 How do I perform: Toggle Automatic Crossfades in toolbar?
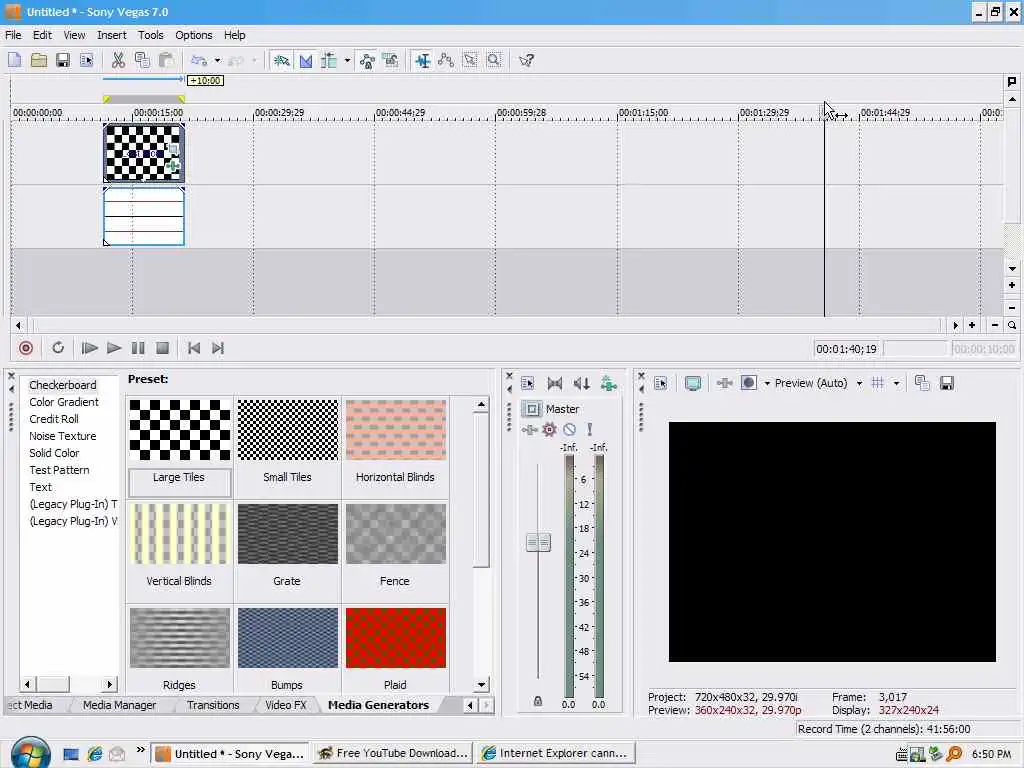(x=306, y=60)
